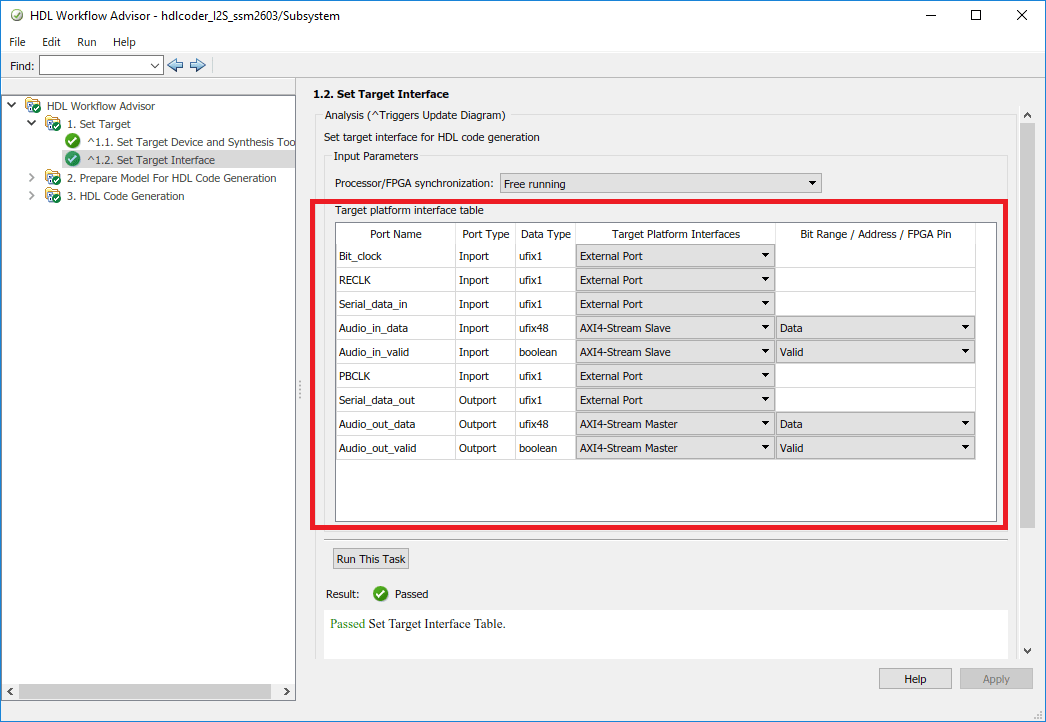The height and width of the screenshot is (722, 1046).
Task: Click the HDL Code Generation folder icon
Action: (53, 196)
